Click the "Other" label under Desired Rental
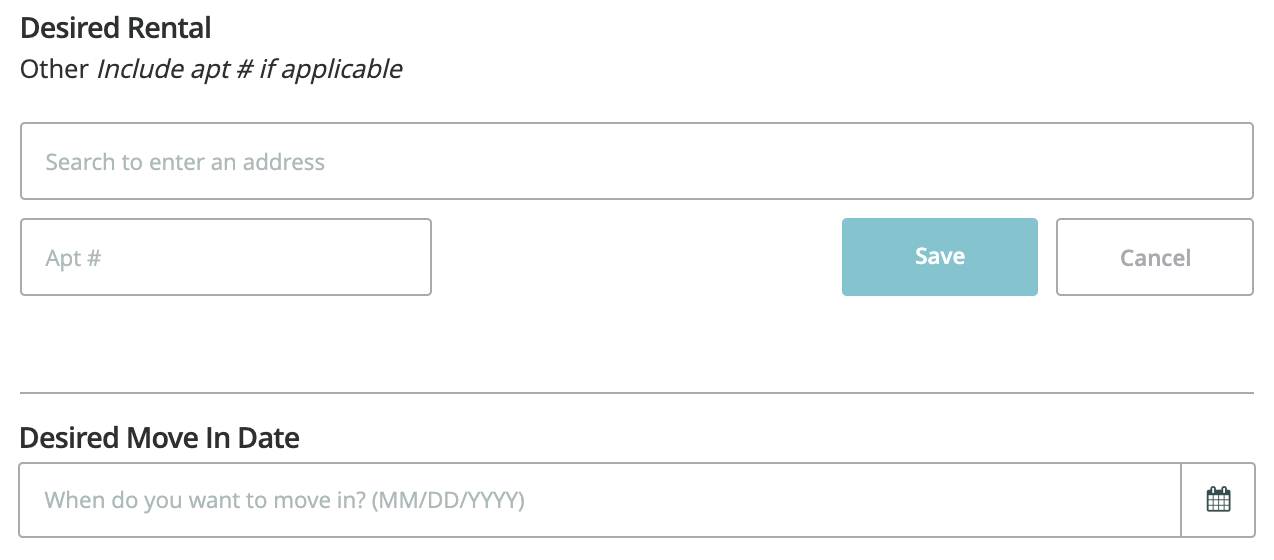Image resolution: width=1274 pixels, height=560 pixels. [54, 70]
